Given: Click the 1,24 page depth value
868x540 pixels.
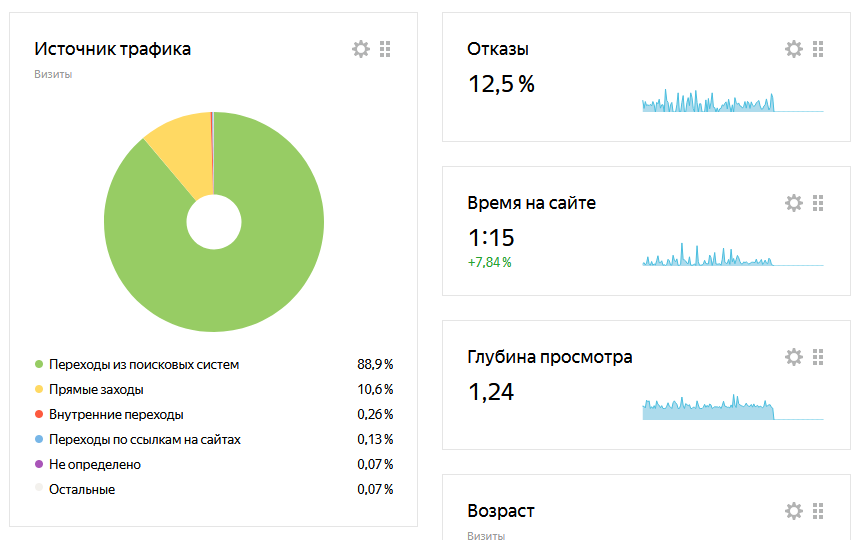Looking at the screenshot, I should click(491, 392).
